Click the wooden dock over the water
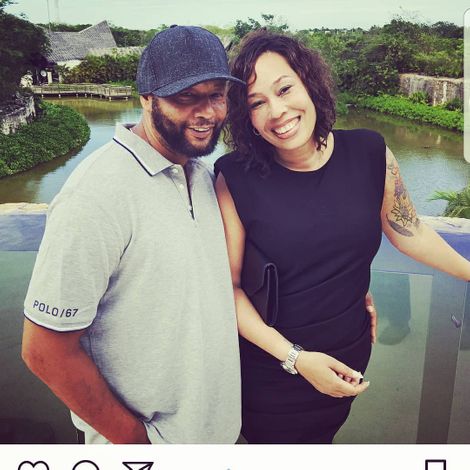This screenshot has height=470, width=470. click(x=82, y=90)
